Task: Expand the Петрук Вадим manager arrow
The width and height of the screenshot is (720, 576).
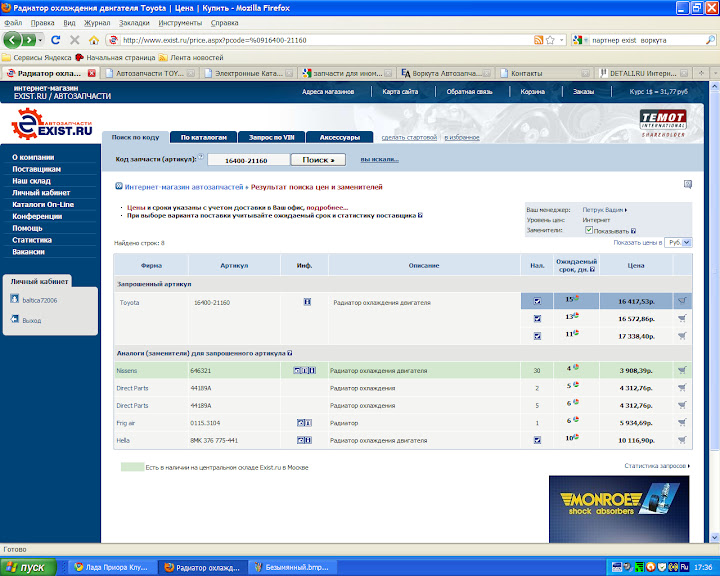Action: 626,210
